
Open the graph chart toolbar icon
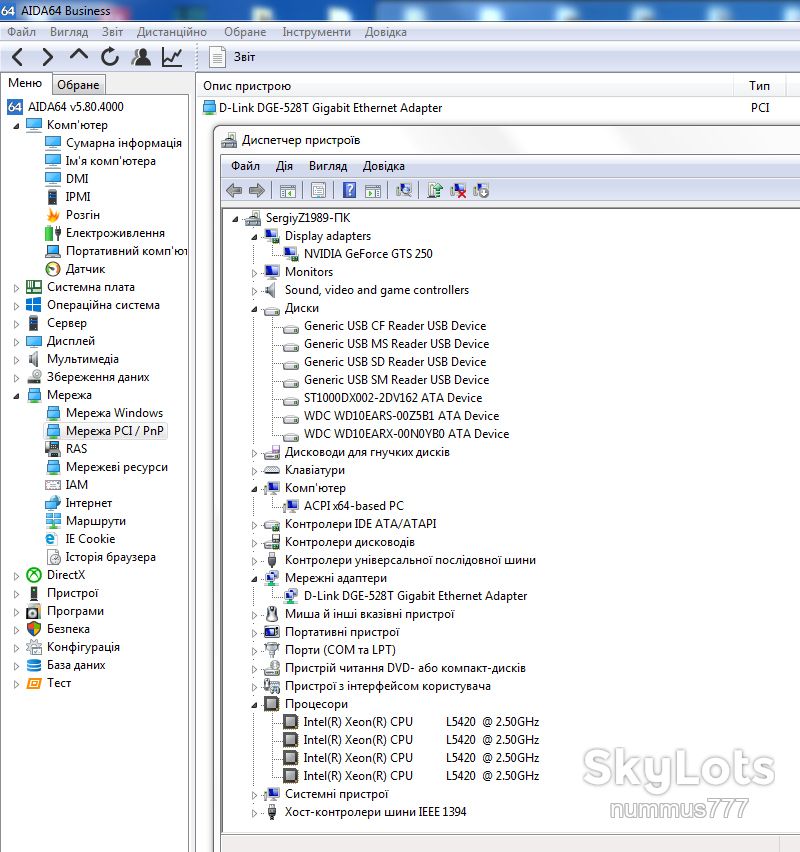click(172, 57)
